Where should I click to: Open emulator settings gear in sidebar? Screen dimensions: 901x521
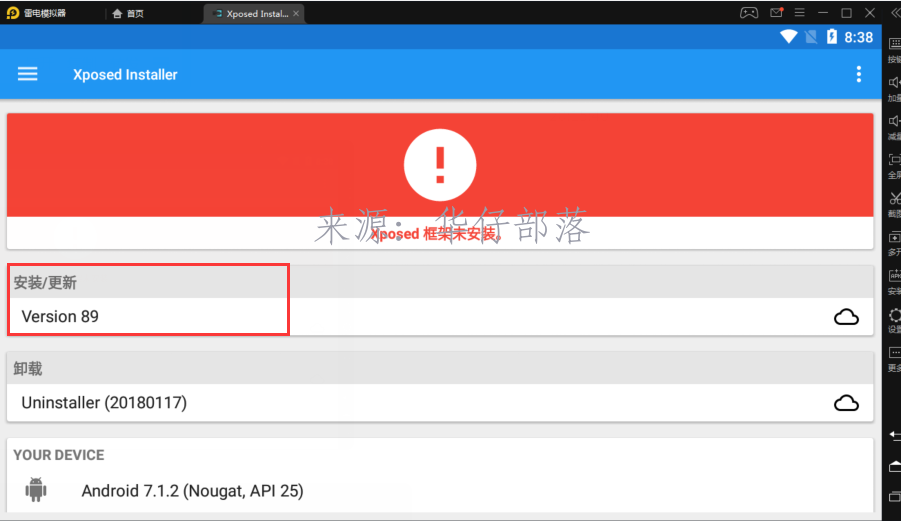894,315
